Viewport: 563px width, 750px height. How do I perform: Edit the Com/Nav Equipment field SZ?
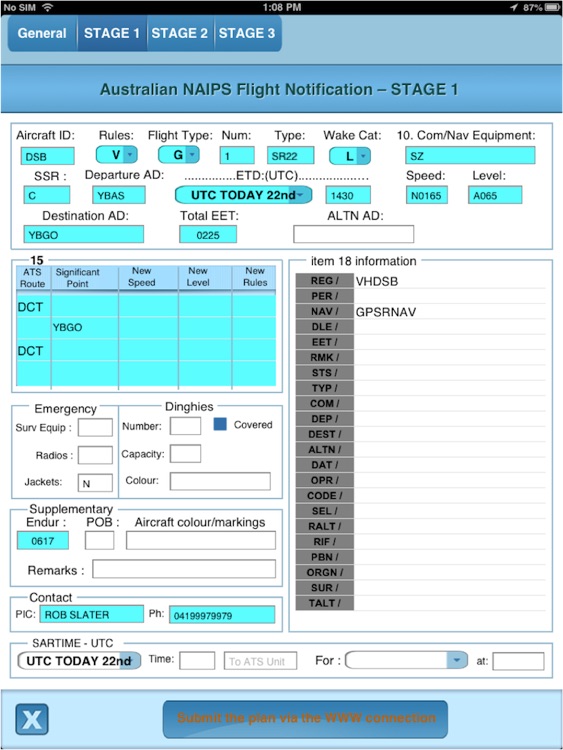(470, 156)
